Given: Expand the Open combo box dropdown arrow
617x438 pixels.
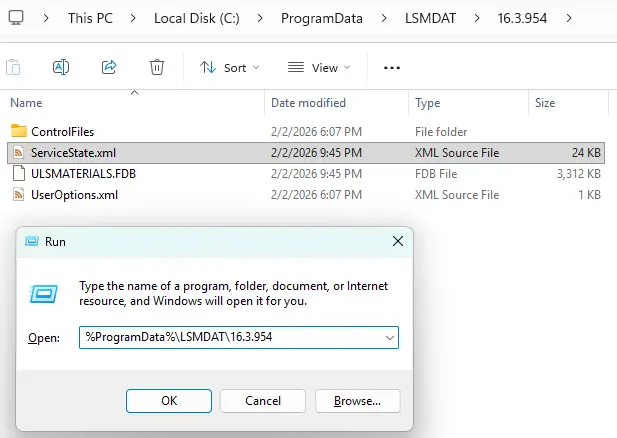Looking at the screenshot, I should pos(388,338).
